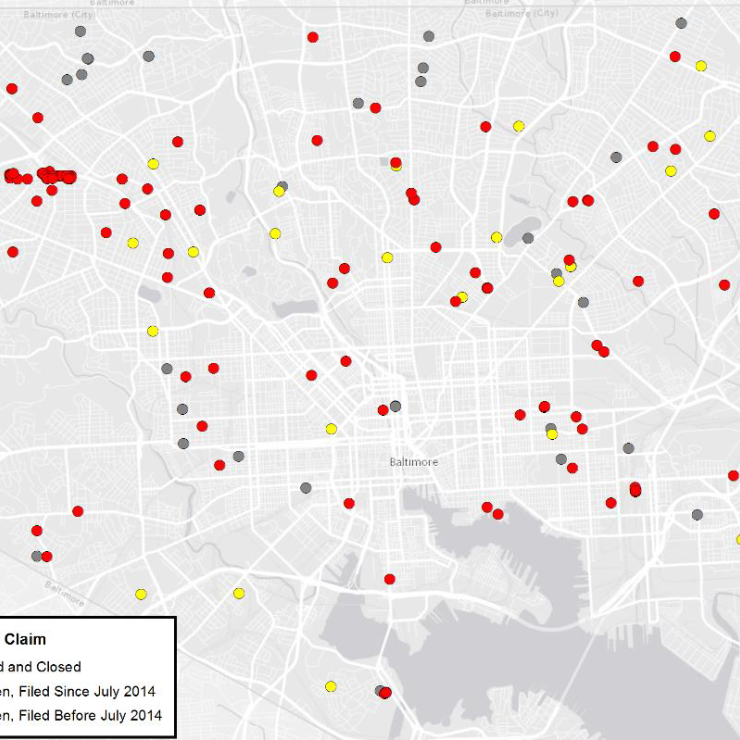Click the yellow marker nearest the top-right corner
Screen dimensions: 740x740
coord(701,66)
